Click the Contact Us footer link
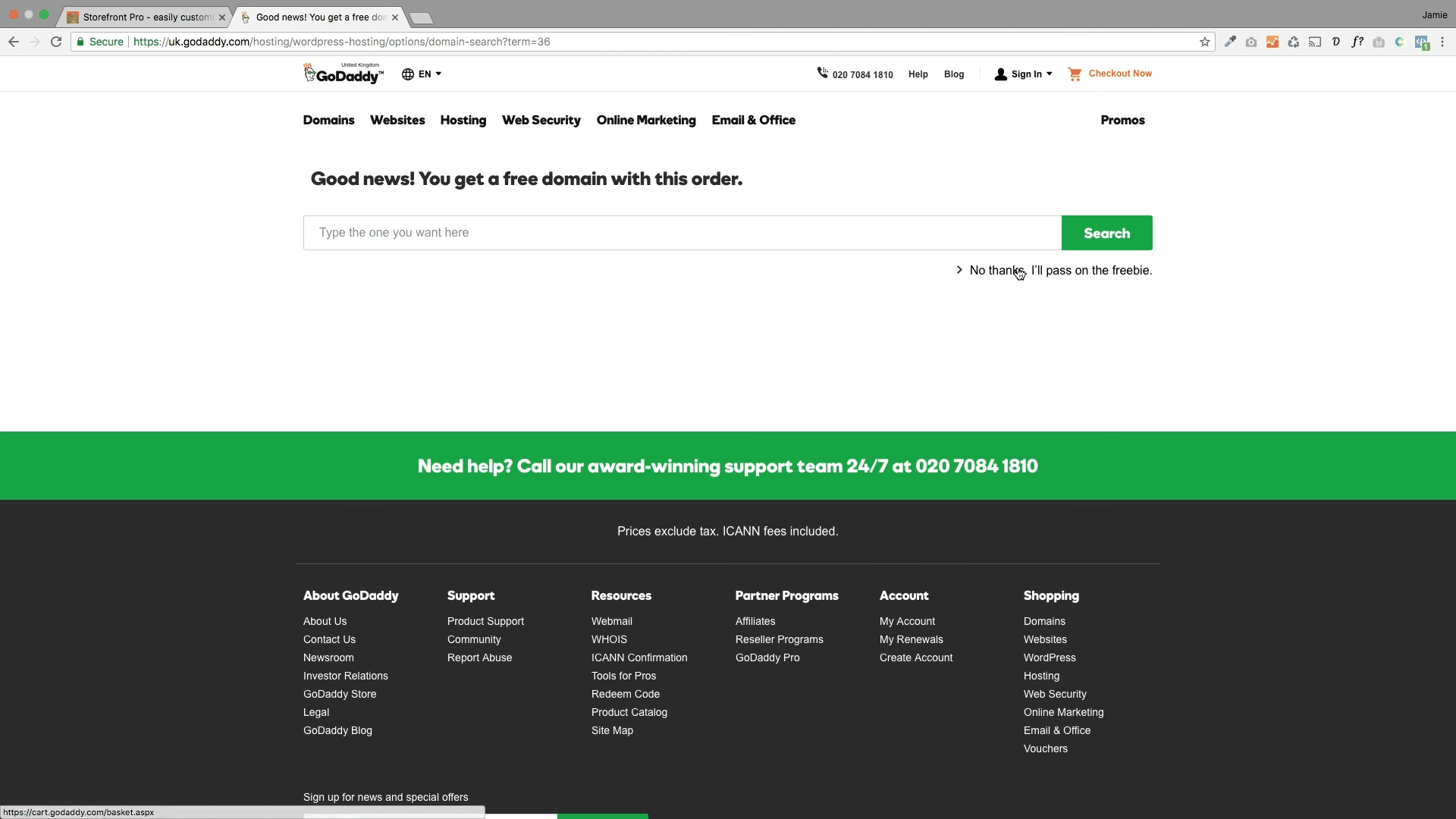The height and width of the screenshot is (819, 1456). pyautogui.click(x=329, y=639)
